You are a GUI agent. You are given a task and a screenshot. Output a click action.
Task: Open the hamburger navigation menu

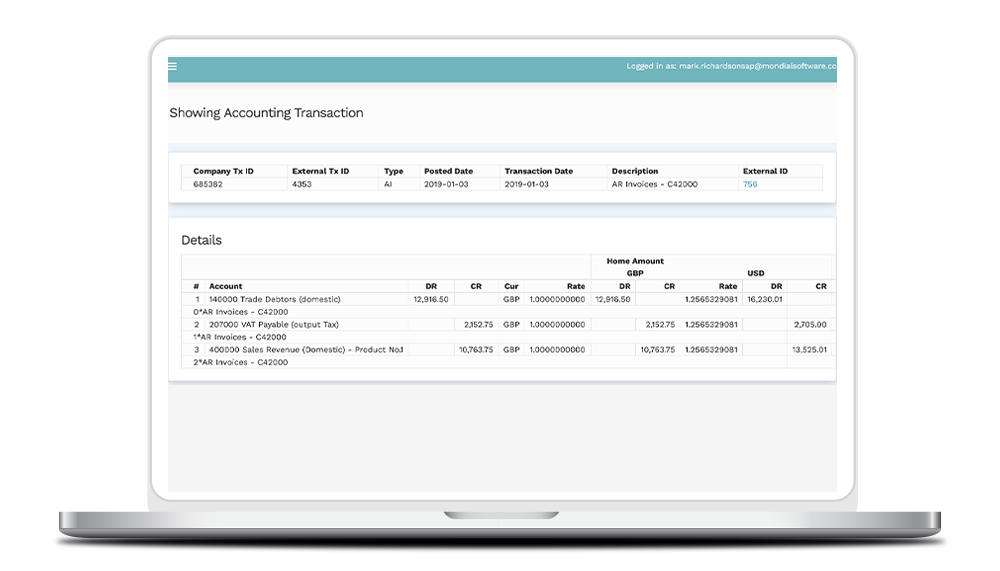click(x=172, y=67)
